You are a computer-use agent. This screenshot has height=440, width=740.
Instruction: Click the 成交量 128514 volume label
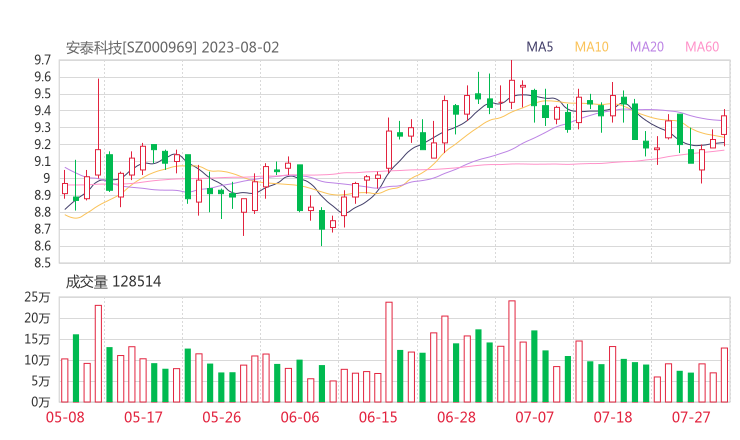point(113,282)
